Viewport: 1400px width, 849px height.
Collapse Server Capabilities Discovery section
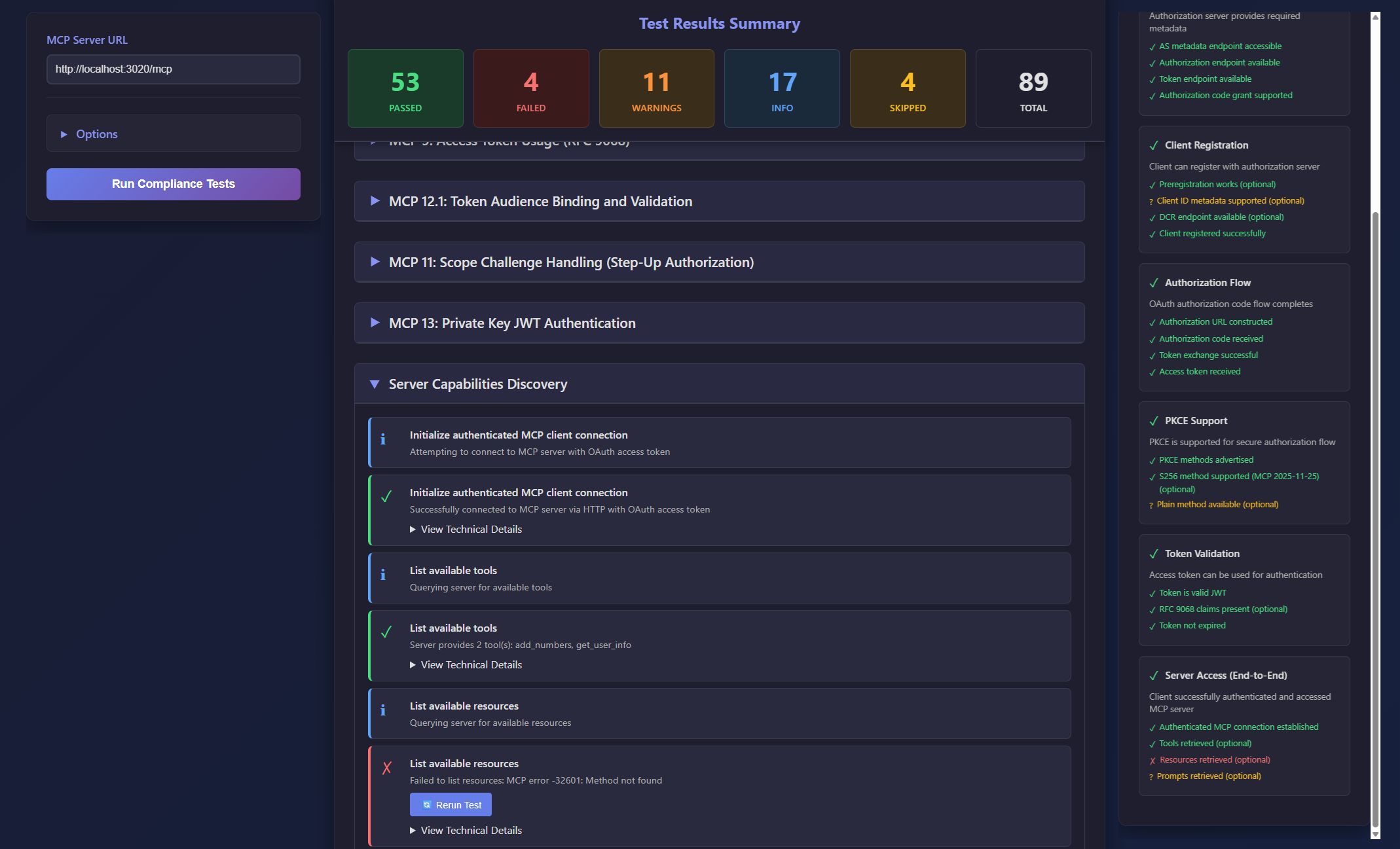719,384
